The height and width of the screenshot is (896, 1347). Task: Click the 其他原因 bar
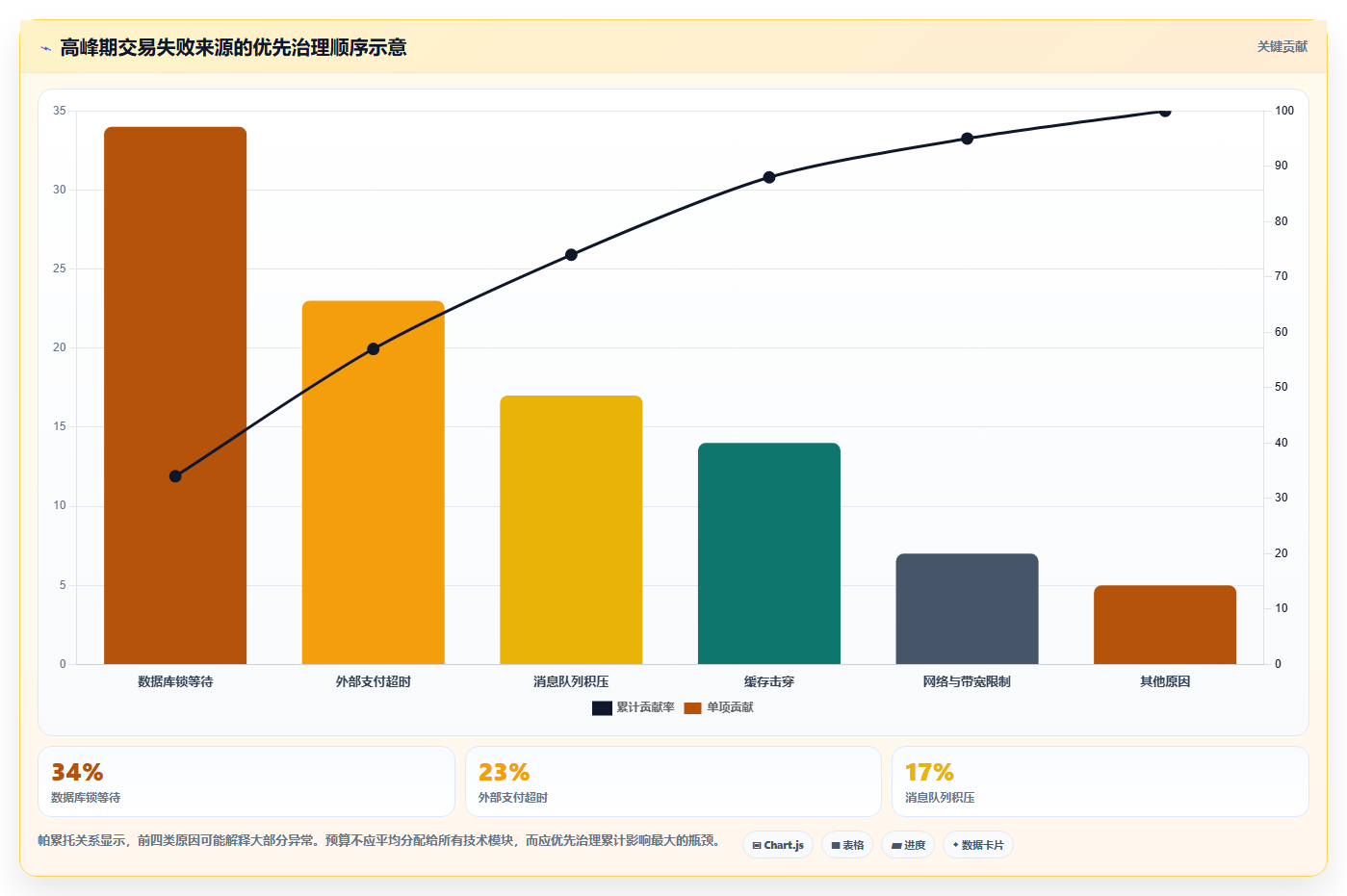1165,625
